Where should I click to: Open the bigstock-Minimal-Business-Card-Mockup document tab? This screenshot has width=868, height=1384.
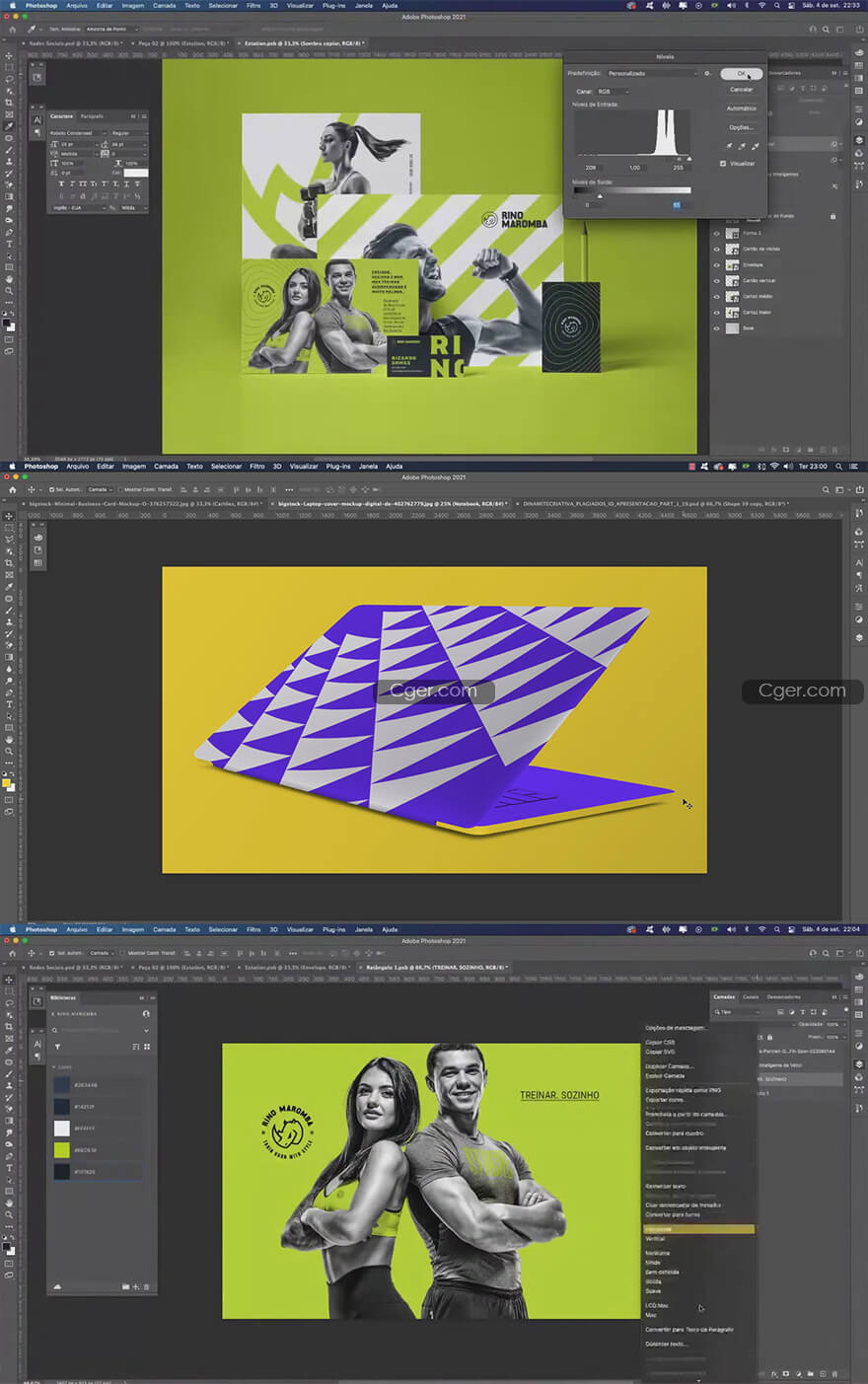147,503
